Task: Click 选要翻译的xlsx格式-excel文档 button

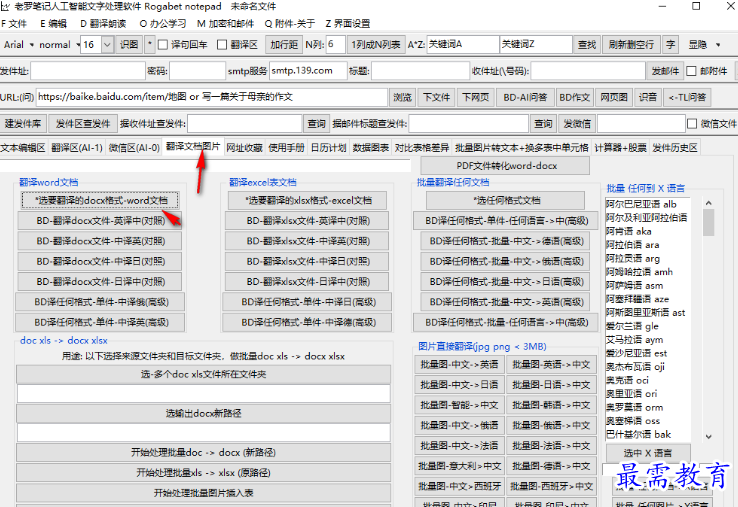Action: click(308, 201)
